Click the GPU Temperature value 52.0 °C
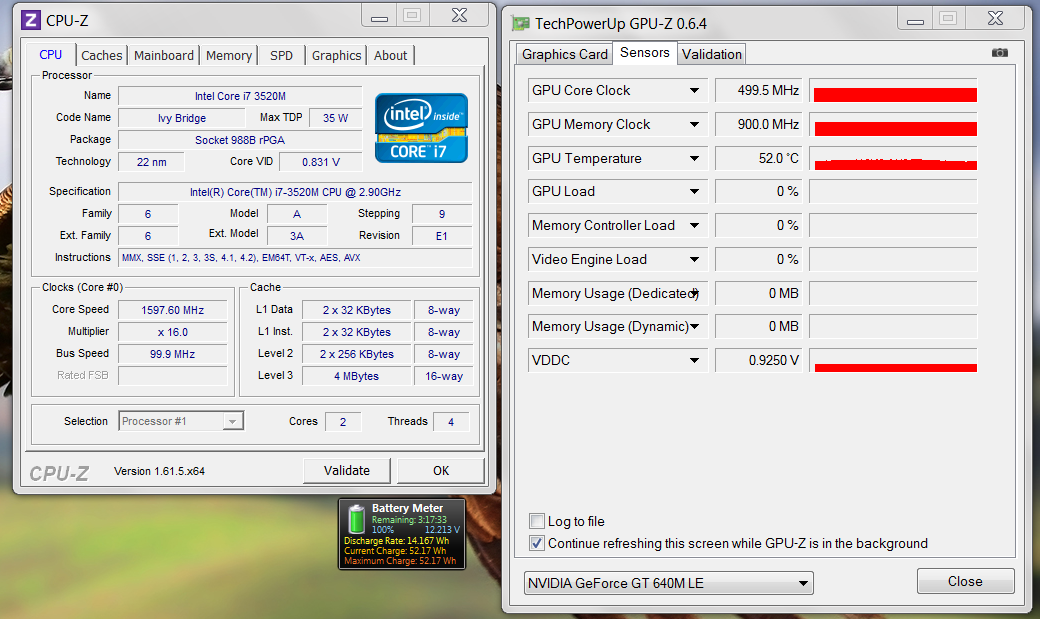The height and width of the screenshot is (619, 1040). click(758, 159)
